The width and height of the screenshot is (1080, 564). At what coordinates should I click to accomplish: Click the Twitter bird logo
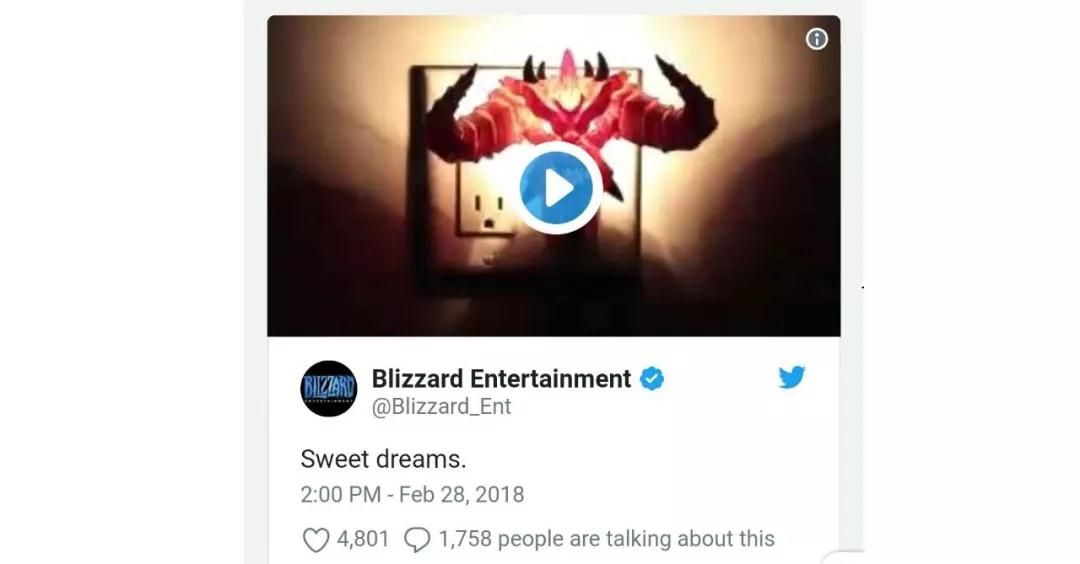point(791,377)
